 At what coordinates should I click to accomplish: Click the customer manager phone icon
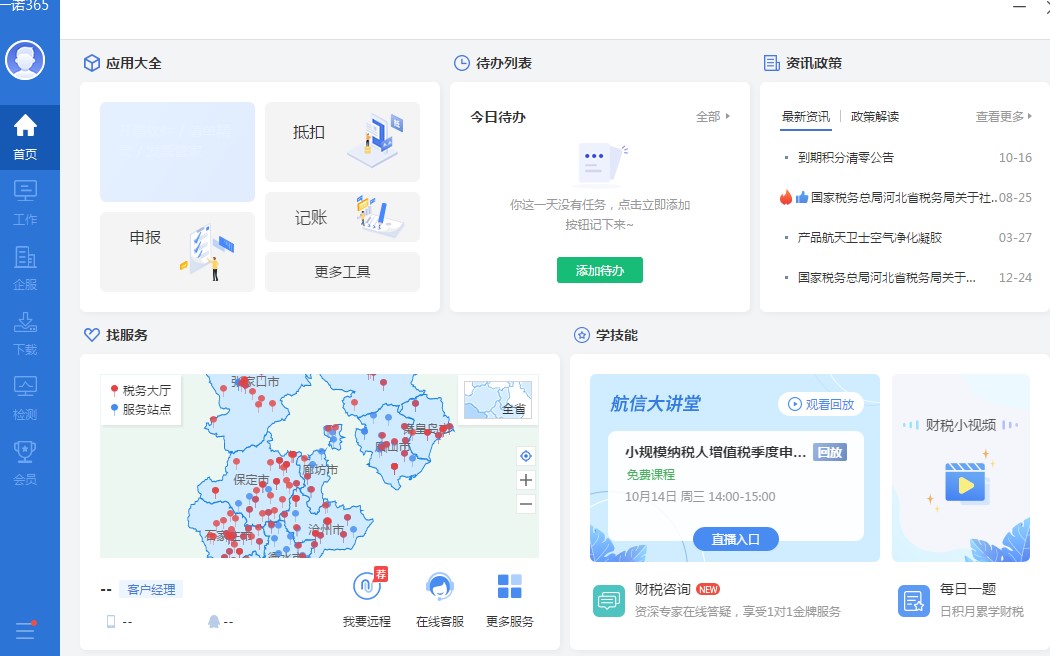pyautogui.click(x=111, y=621)
